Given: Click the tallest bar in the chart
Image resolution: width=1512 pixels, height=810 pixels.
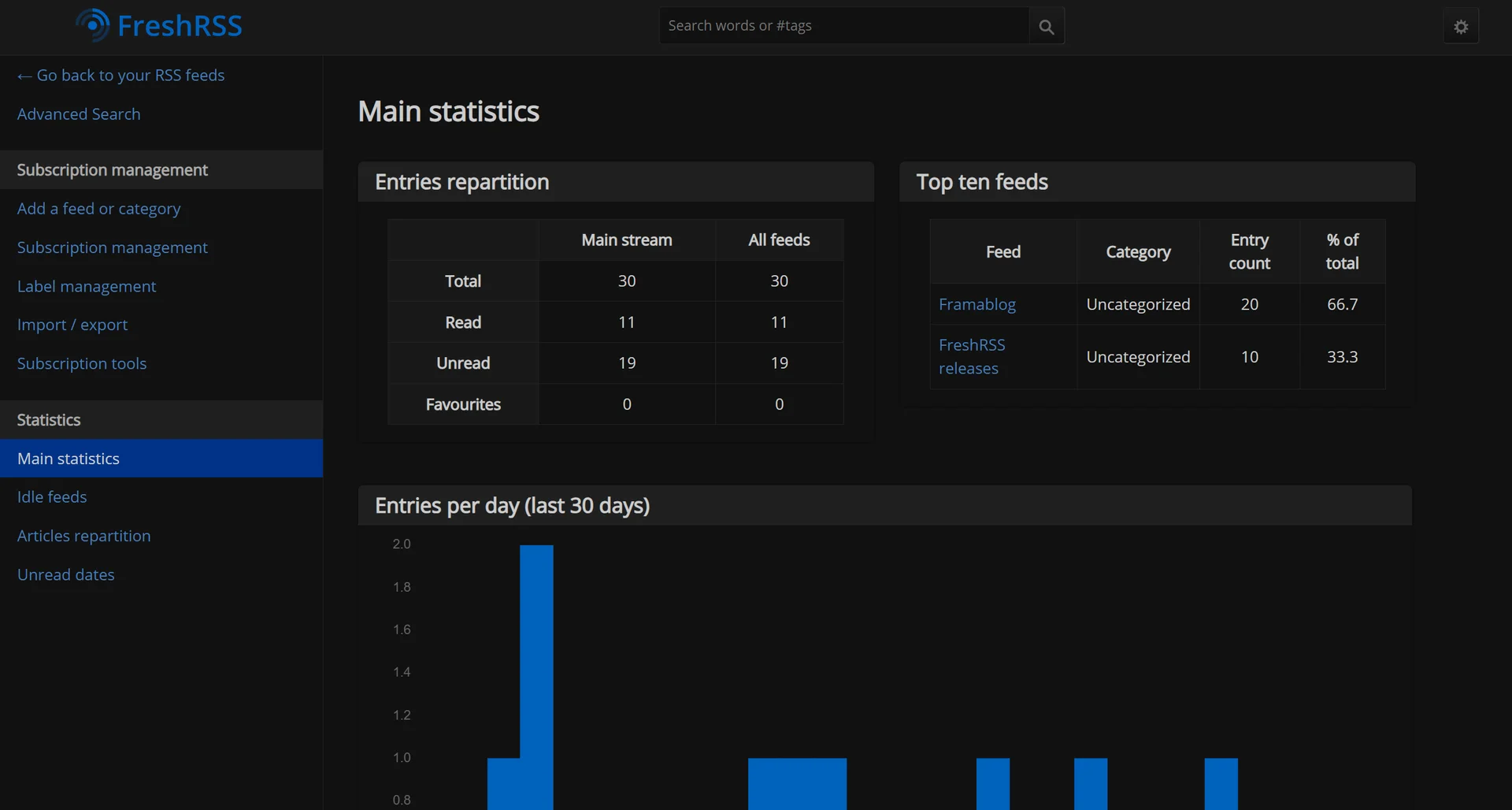Looking at the screenshot, I should tap(536, 678).
